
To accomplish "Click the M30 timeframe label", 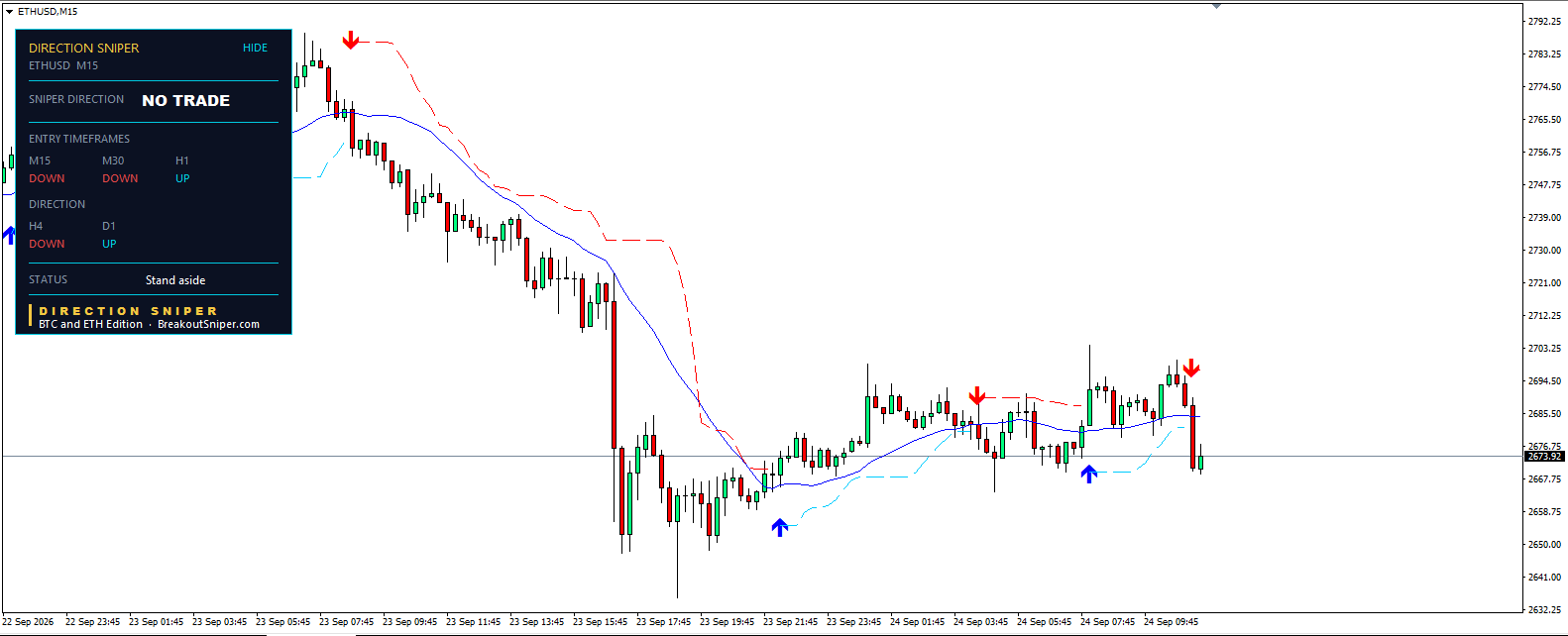I will pos(113,160).
